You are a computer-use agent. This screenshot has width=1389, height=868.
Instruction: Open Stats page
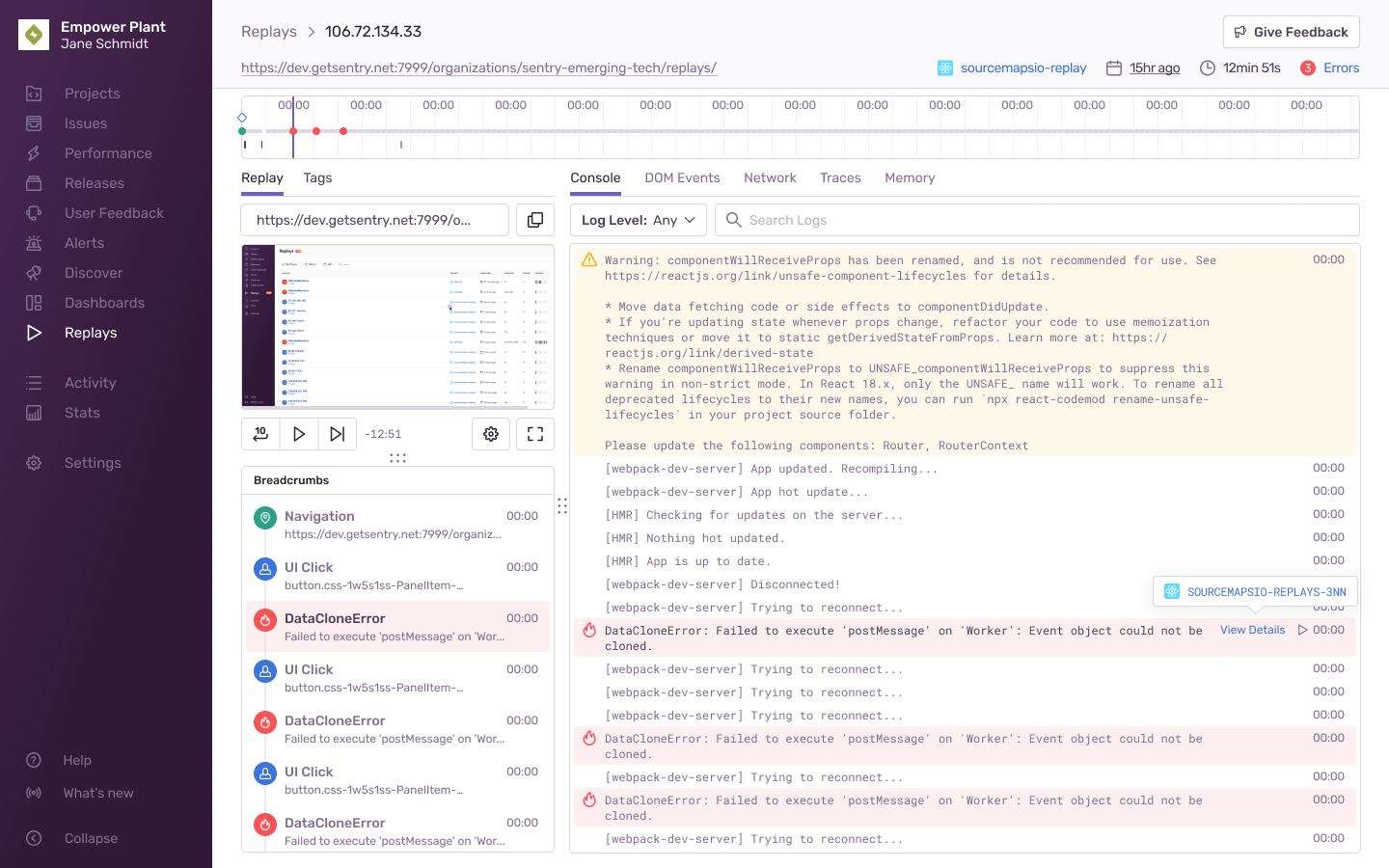[82, 413]
